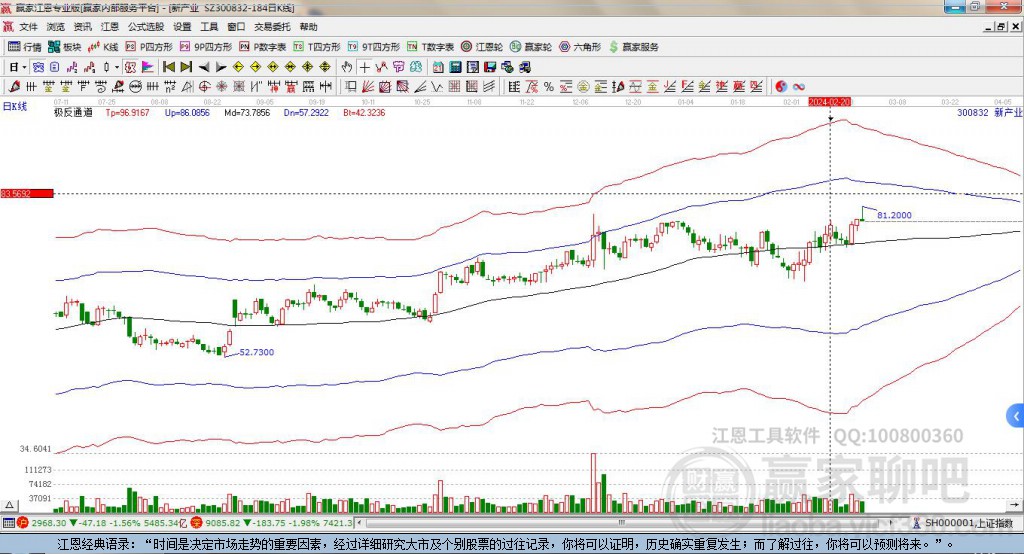The height and width of the screenshot is (554, 1024).
Task: Open the 文件 menu
Action: click(28, 27)
